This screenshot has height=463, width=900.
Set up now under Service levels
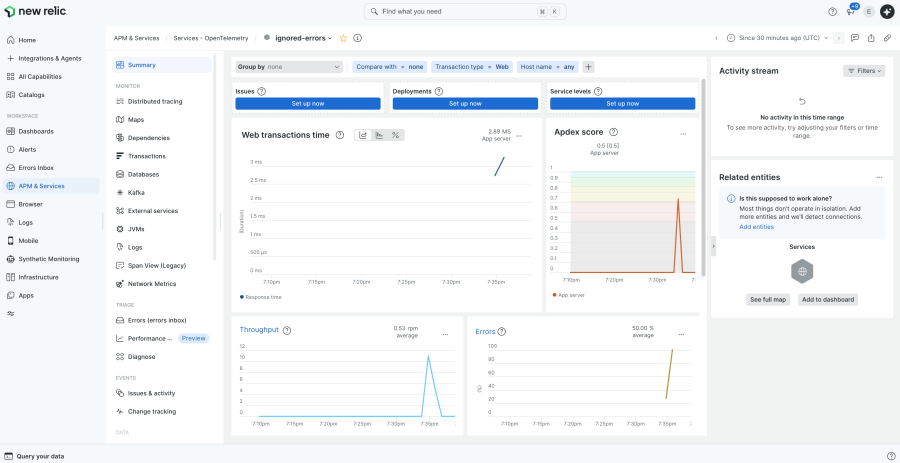point(623,104)
